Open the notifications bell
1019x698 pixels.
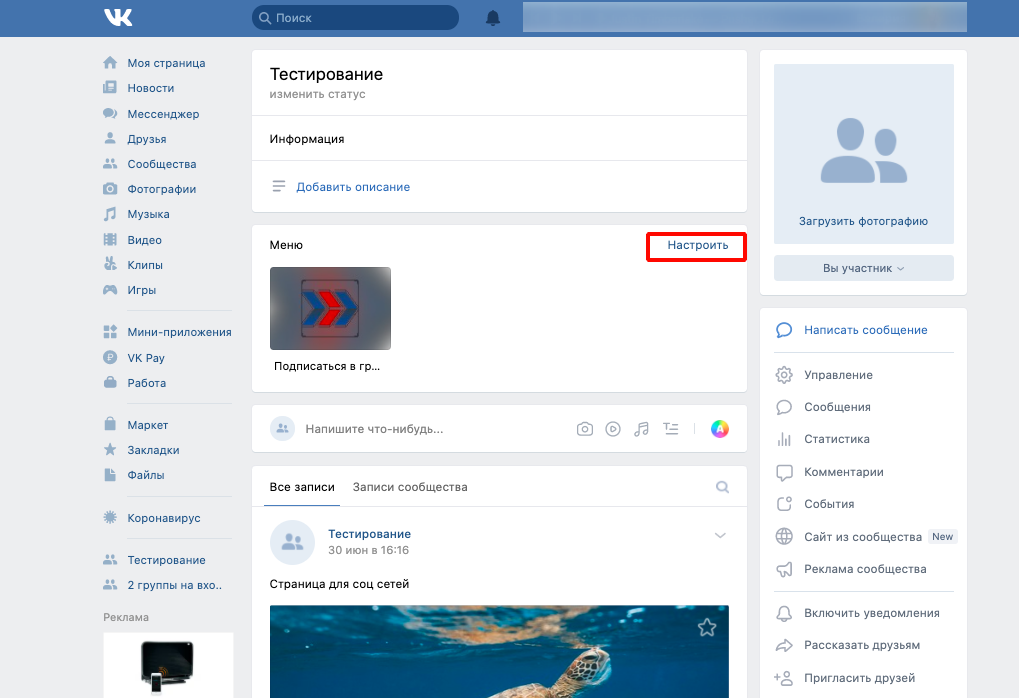pos(492,18)
